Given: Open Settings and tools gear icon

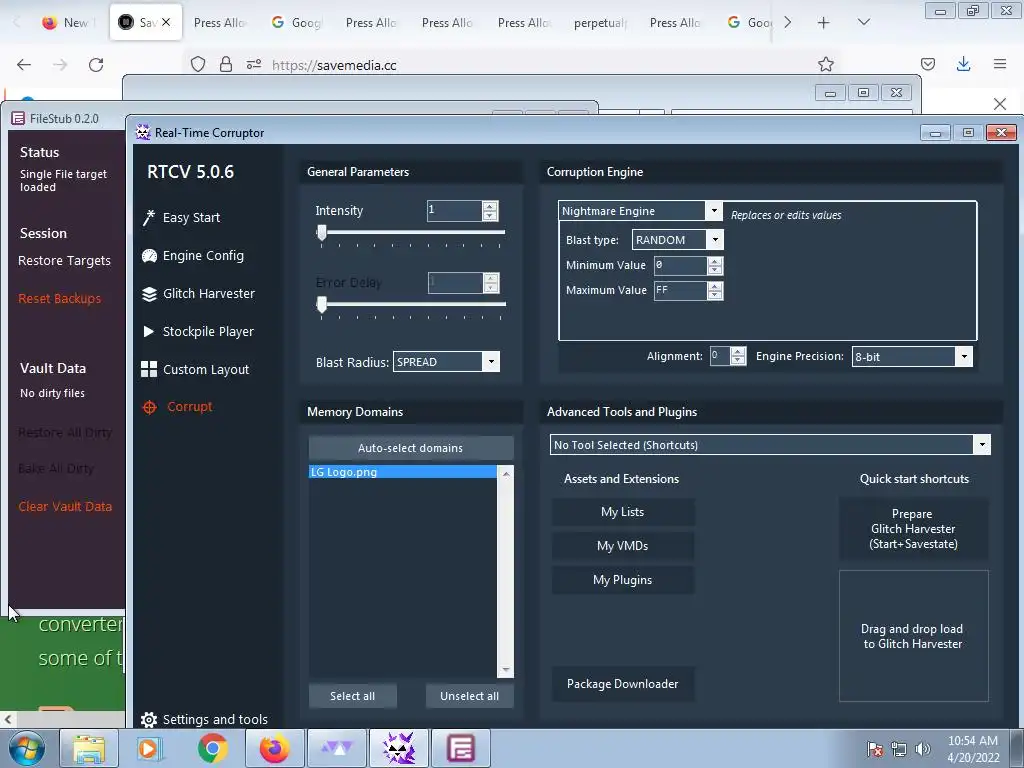Looking at the screenshot, I should coord(149,719).
